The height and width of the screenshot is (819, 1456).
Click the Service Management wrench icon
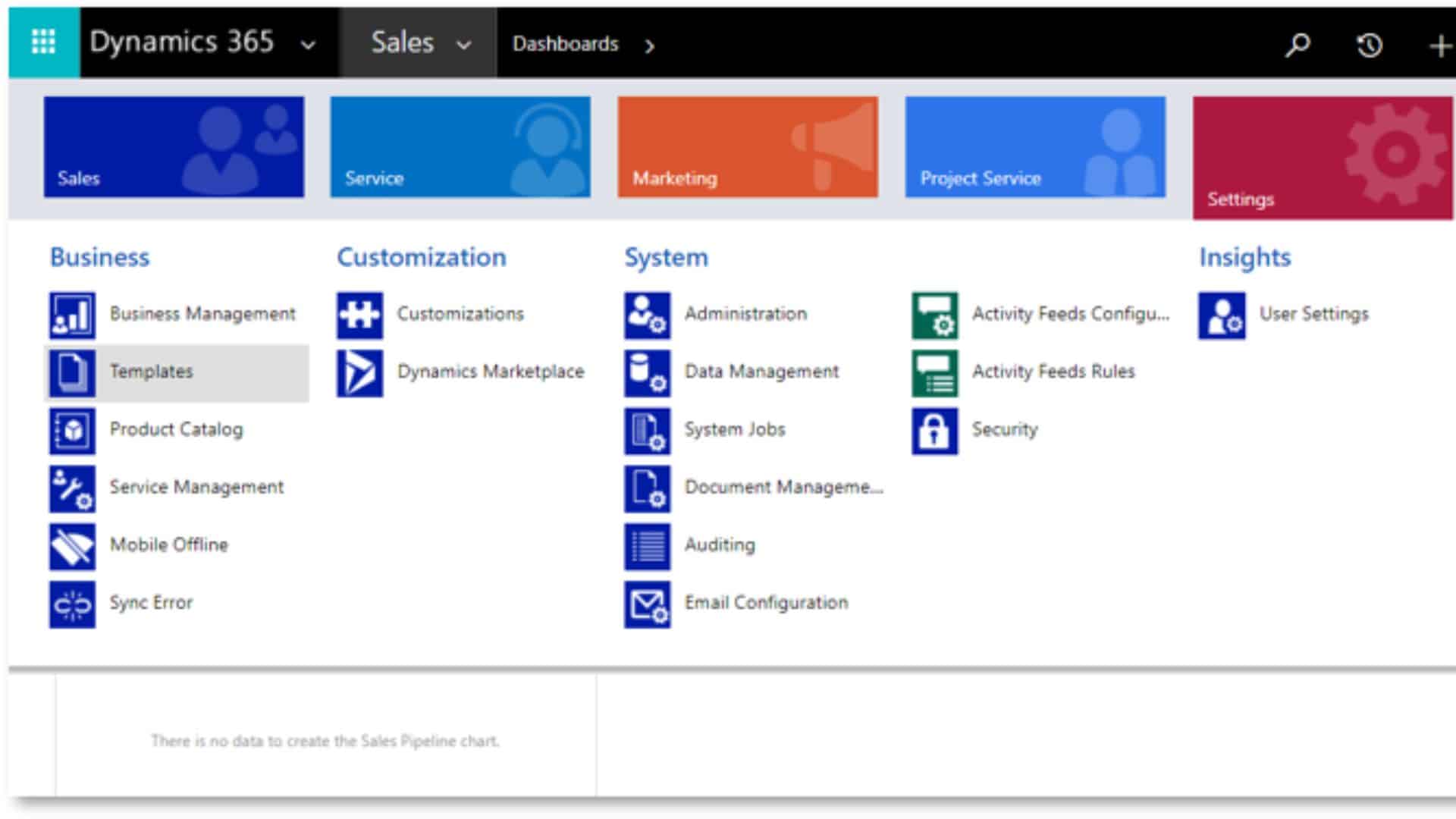72,488
